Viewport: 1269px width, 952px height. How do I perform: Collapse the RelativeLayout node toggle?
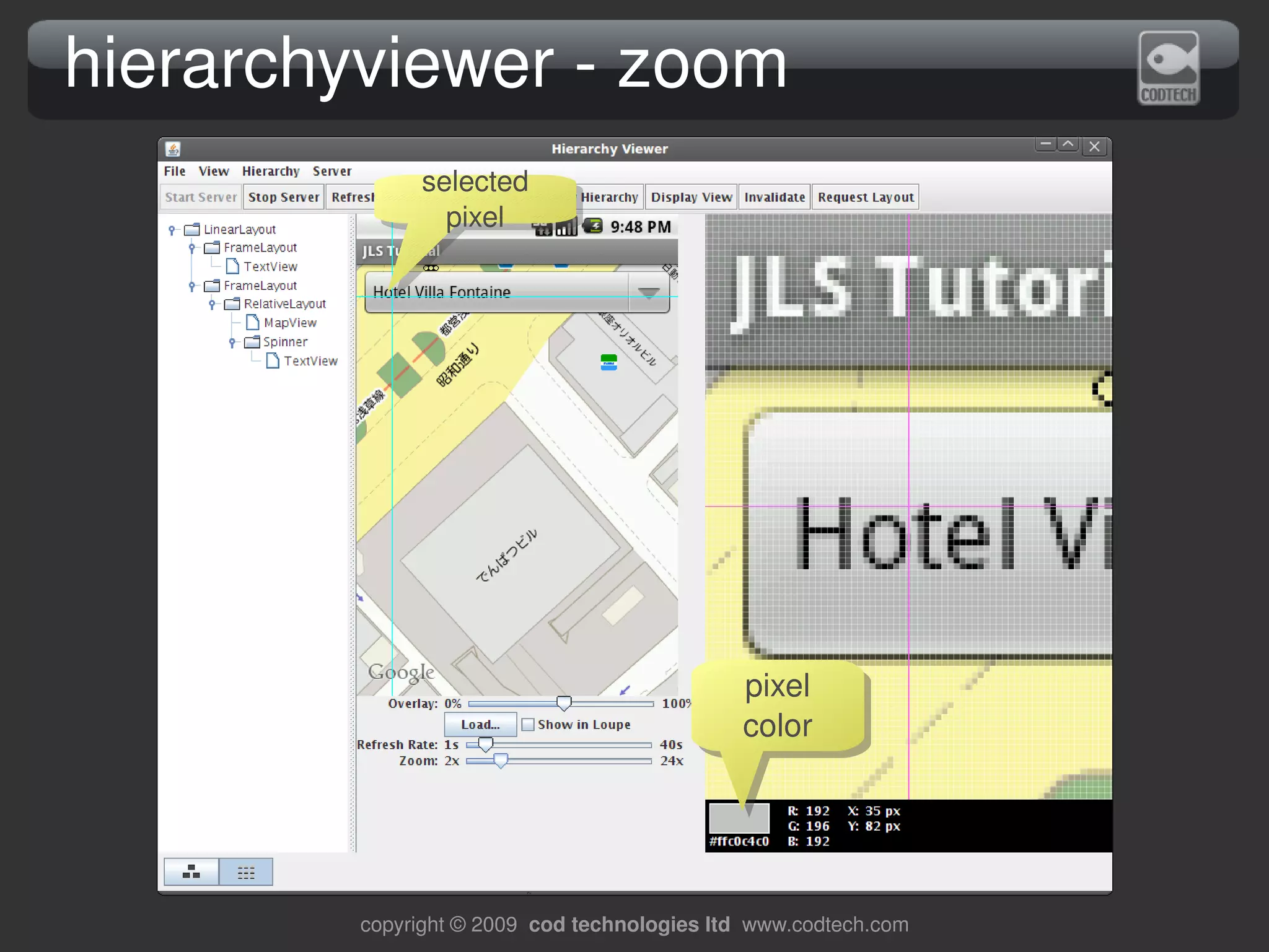click(x=212, y=304)
